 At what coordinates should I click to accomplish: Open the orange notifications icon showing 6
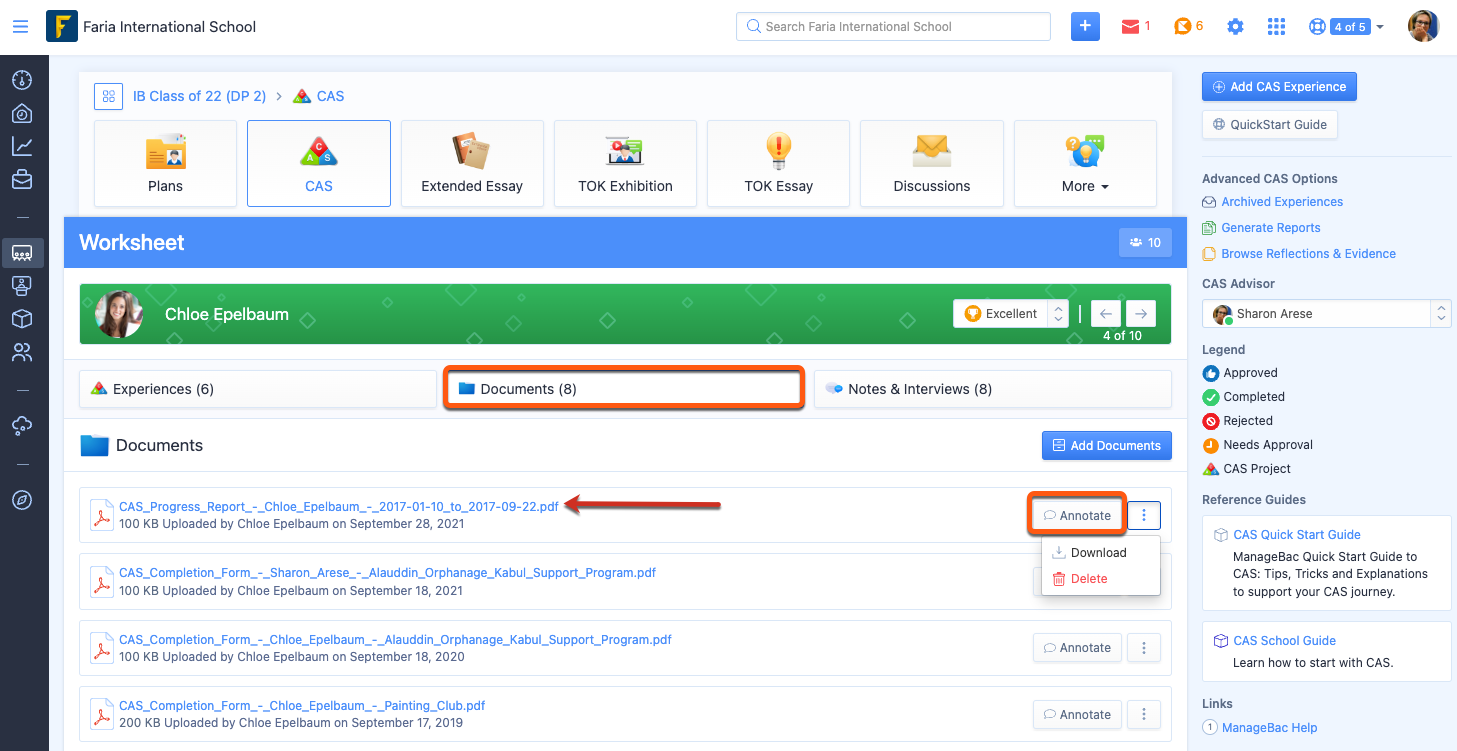pyautogui.click(x=1188, y=27)
